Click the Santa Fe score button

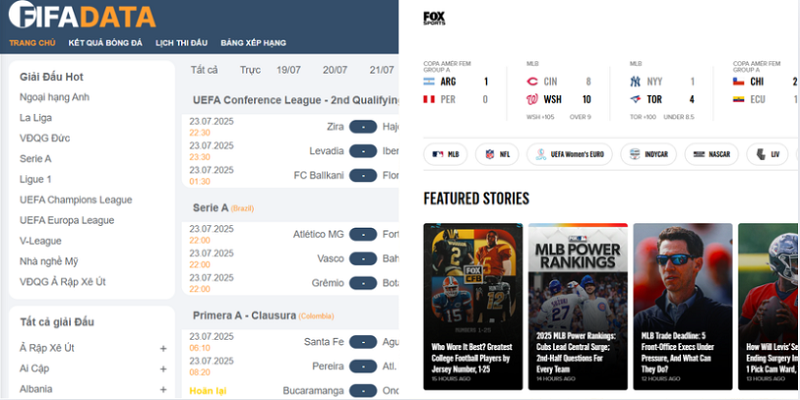coord(363,342)
